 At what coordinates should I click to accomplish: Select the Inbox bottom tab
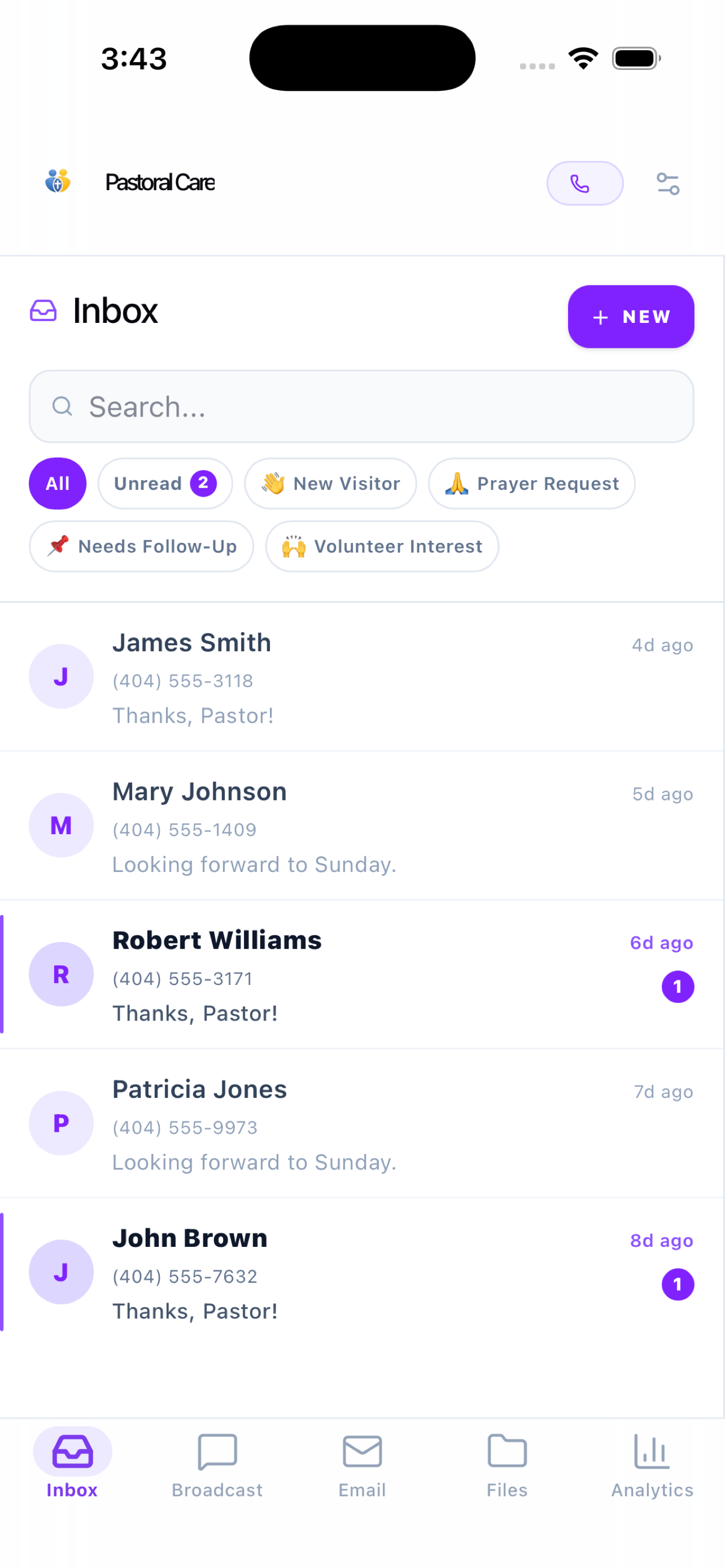click(72, 1462)
